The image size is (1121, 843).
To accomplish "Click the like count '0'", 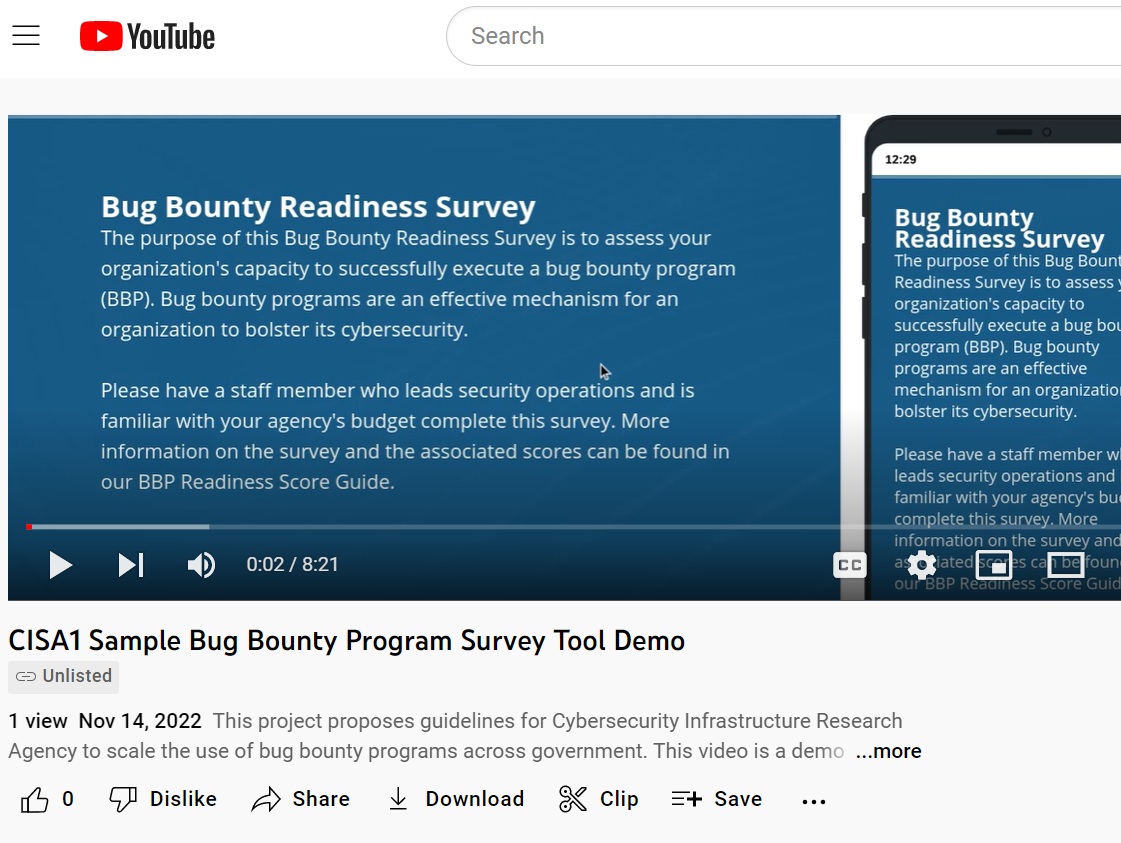I will click(68, 799).
